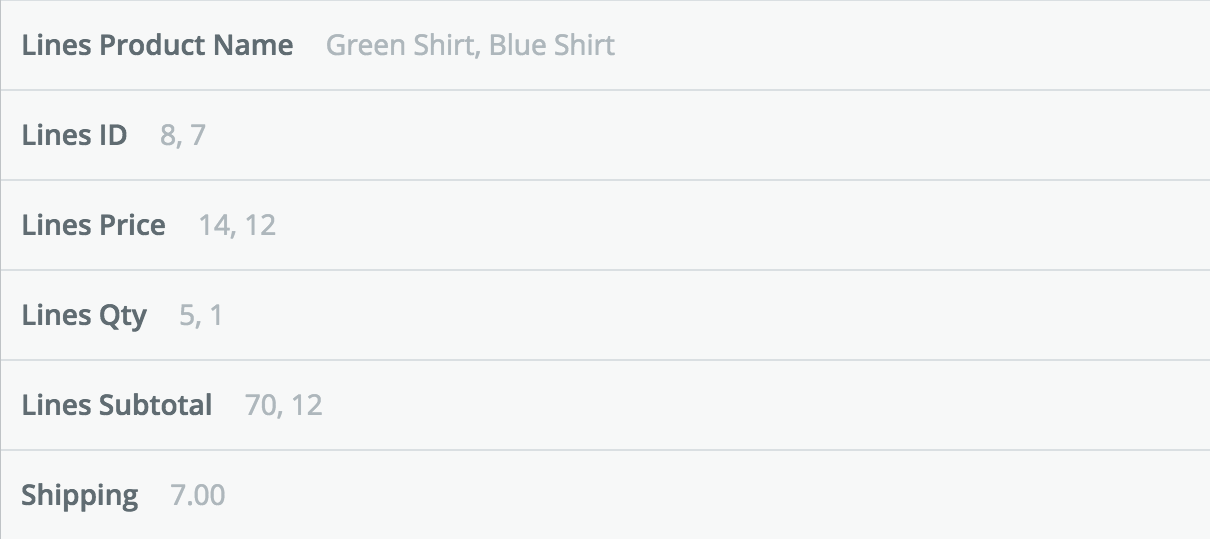Click the number 8 in Lines ID

(167, 135)
